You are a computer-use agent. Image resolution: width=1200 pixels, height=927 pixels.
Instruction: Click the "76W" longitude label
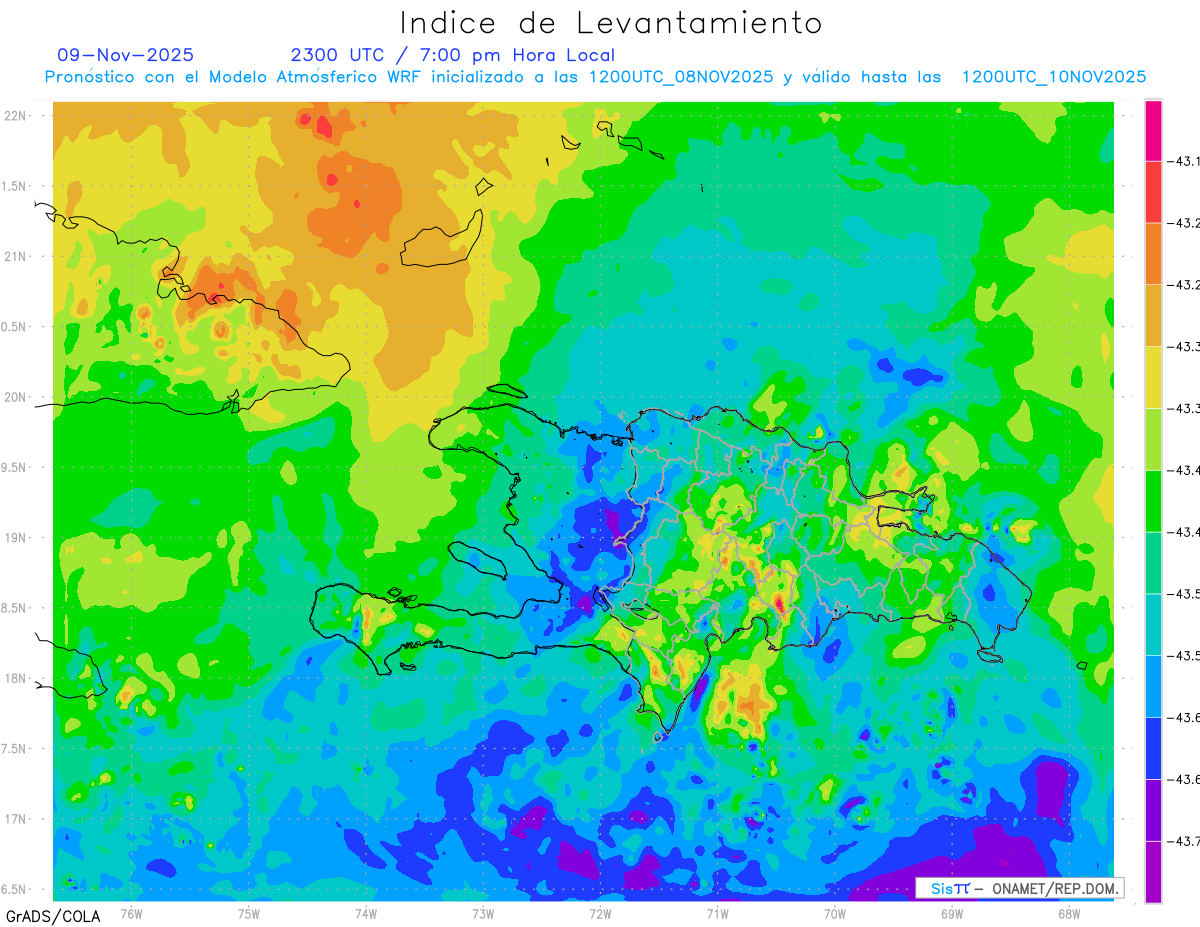point(131,913)
